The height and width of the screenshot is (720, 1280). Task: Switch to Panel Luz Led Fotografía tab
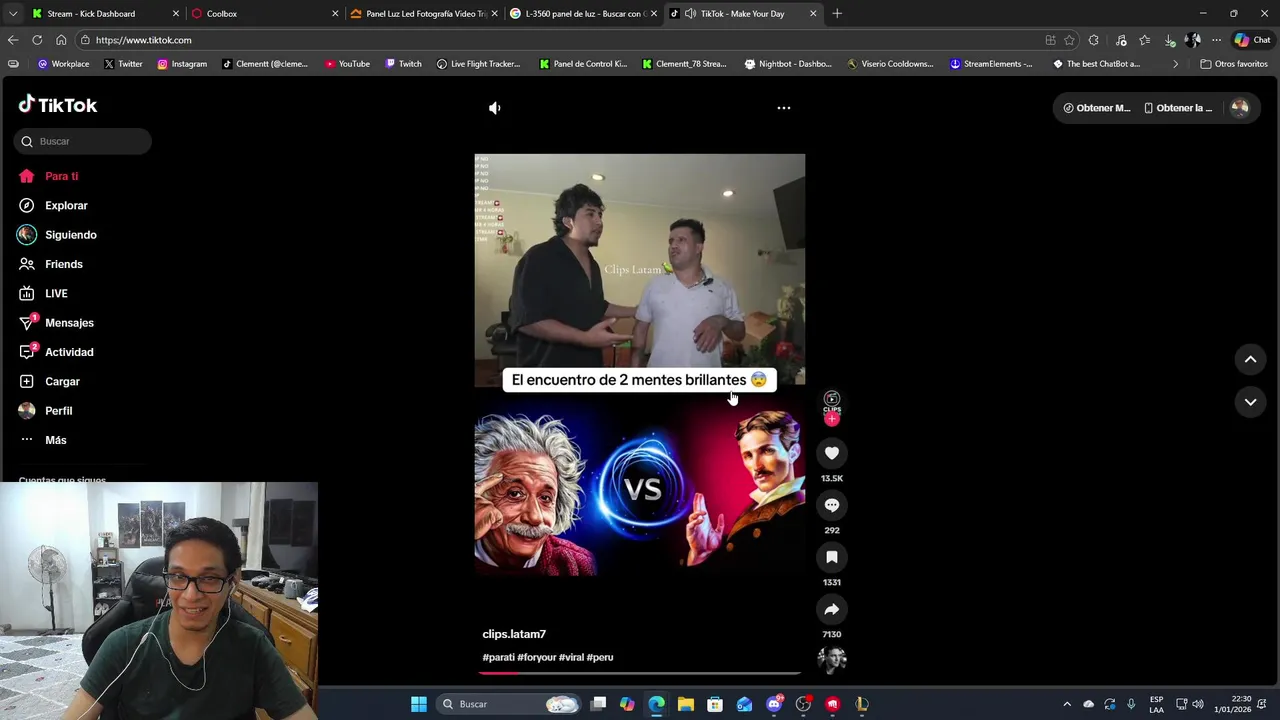click(426, 14)
